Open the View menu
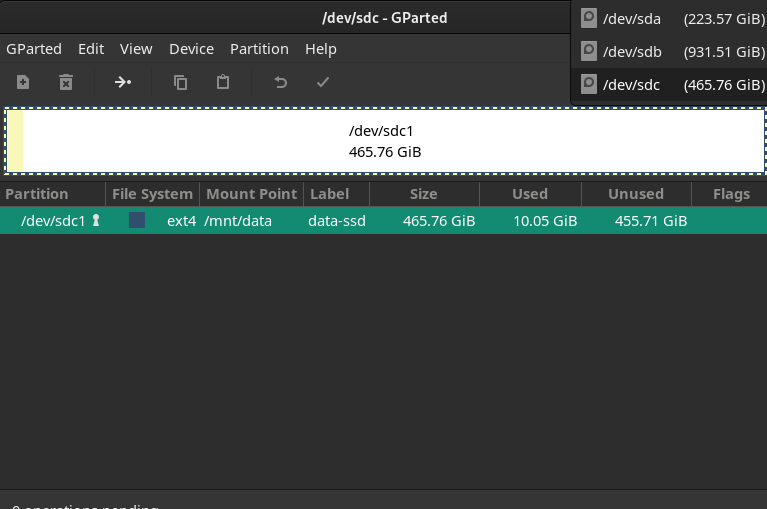 (x=136, y=49)
